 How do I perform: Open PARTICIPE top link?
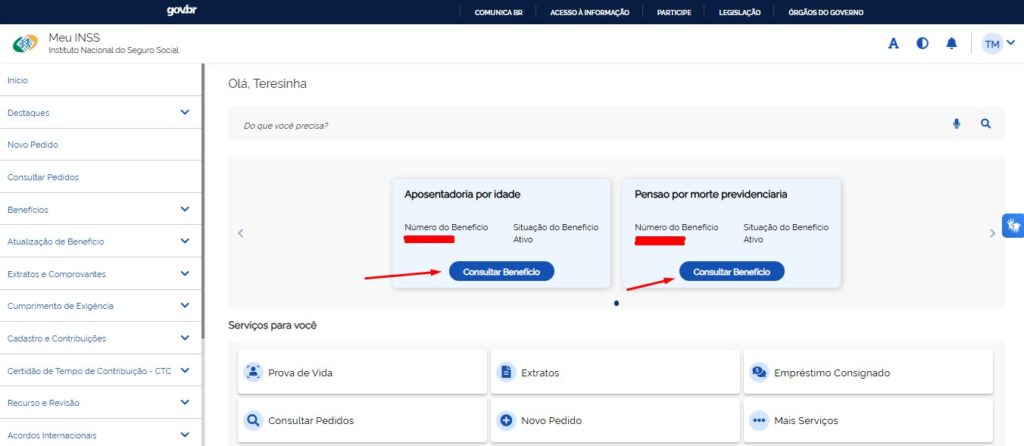pyautogui.click(x=674, y=12)
